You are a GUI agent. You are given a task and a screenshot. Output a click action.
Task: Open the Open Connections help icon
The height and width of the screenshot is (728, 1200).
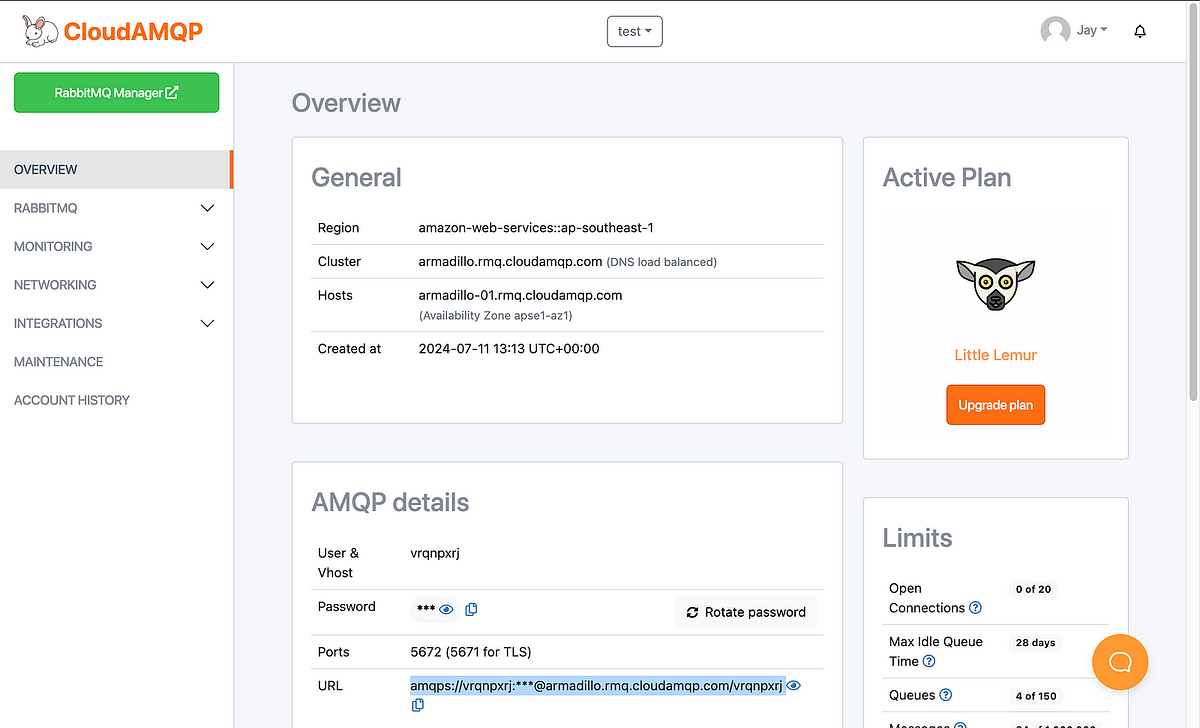[x=973, y=608]
